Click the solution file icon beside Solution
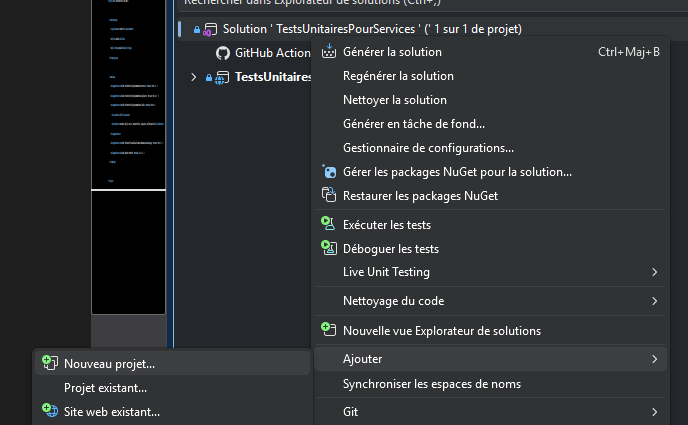Viewport: 688px width, 425px height. (x=210, y=30)
